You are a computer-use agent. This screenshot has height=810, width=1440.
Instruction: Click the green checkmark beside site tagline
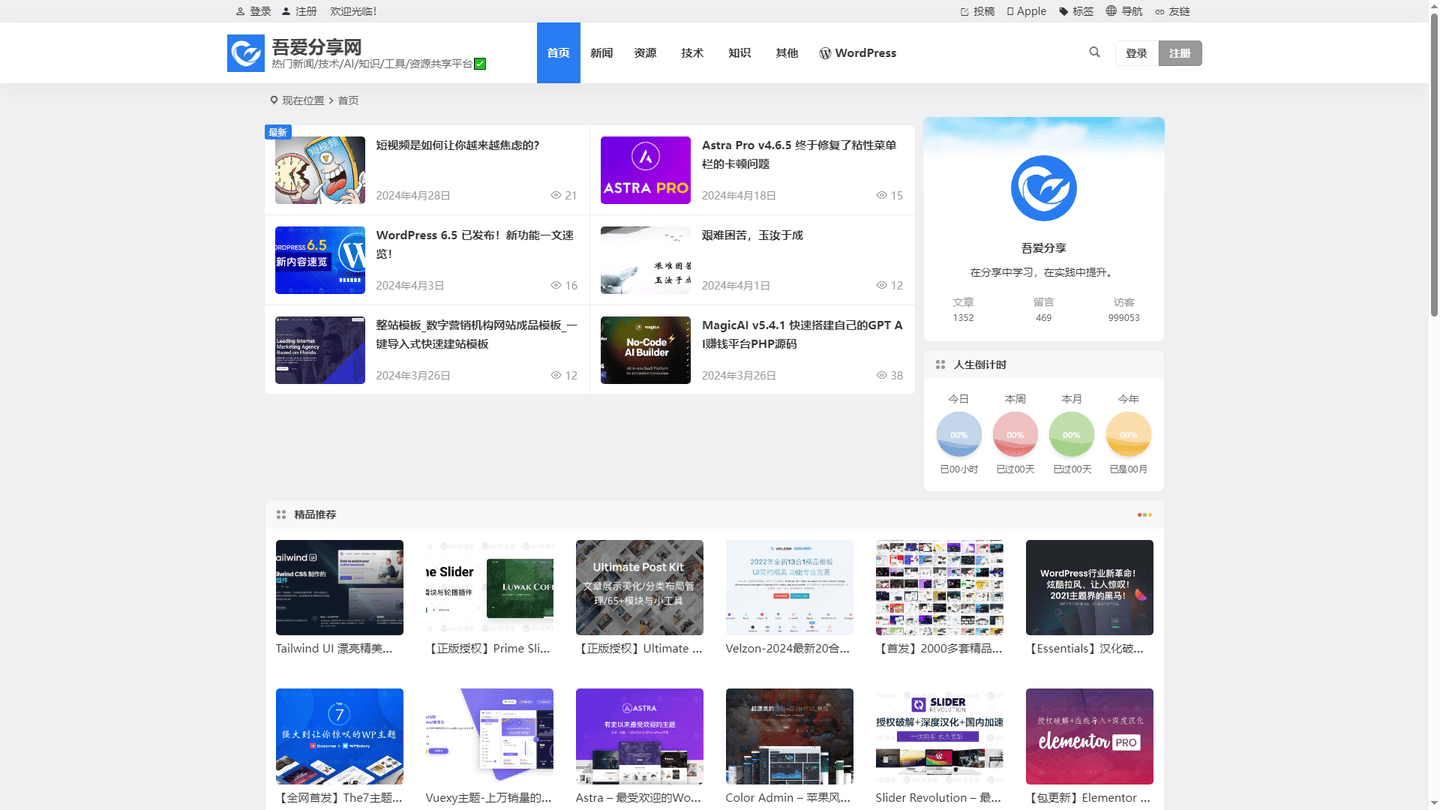[480, 64]
